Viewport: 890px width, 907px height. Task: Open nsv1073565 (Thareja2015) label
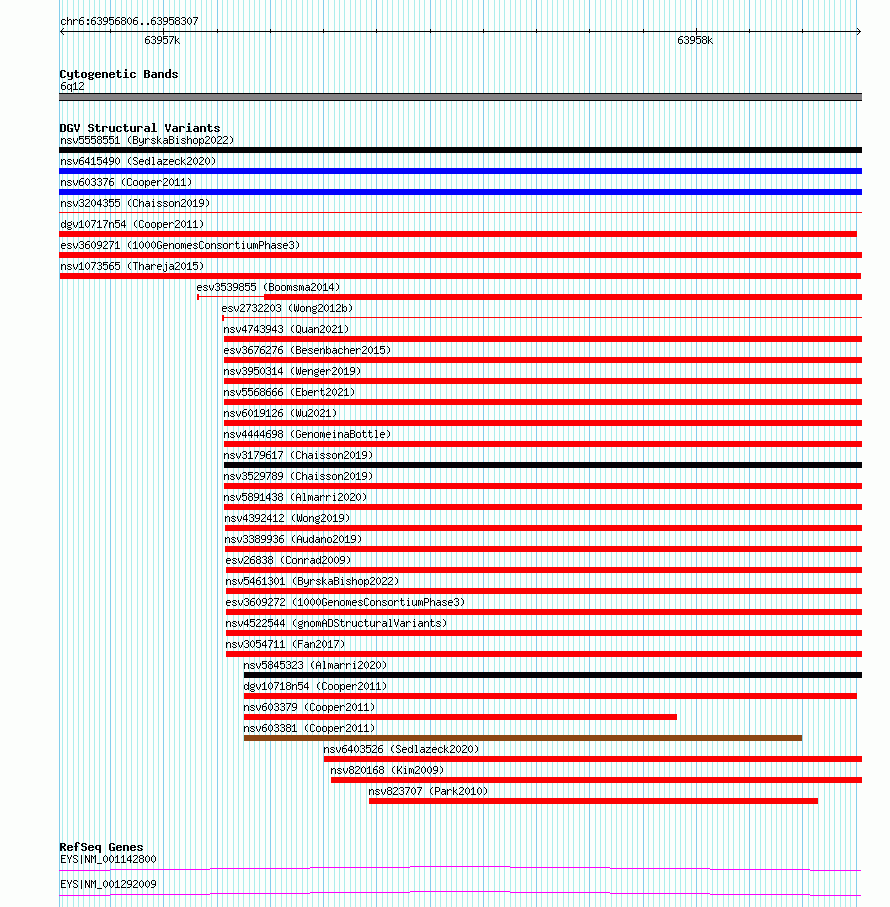pos(132,267)
